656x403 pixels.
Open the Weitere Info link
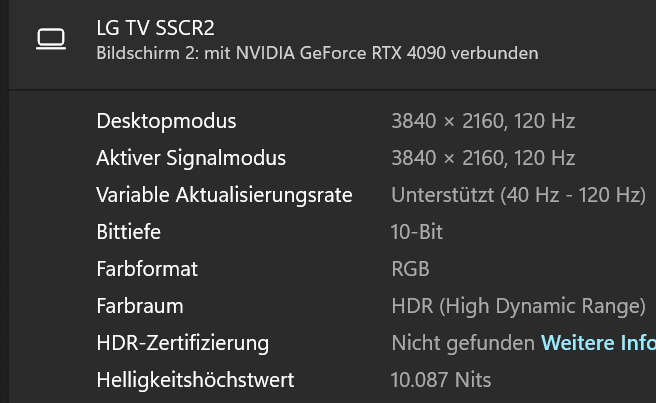[598, 343]
